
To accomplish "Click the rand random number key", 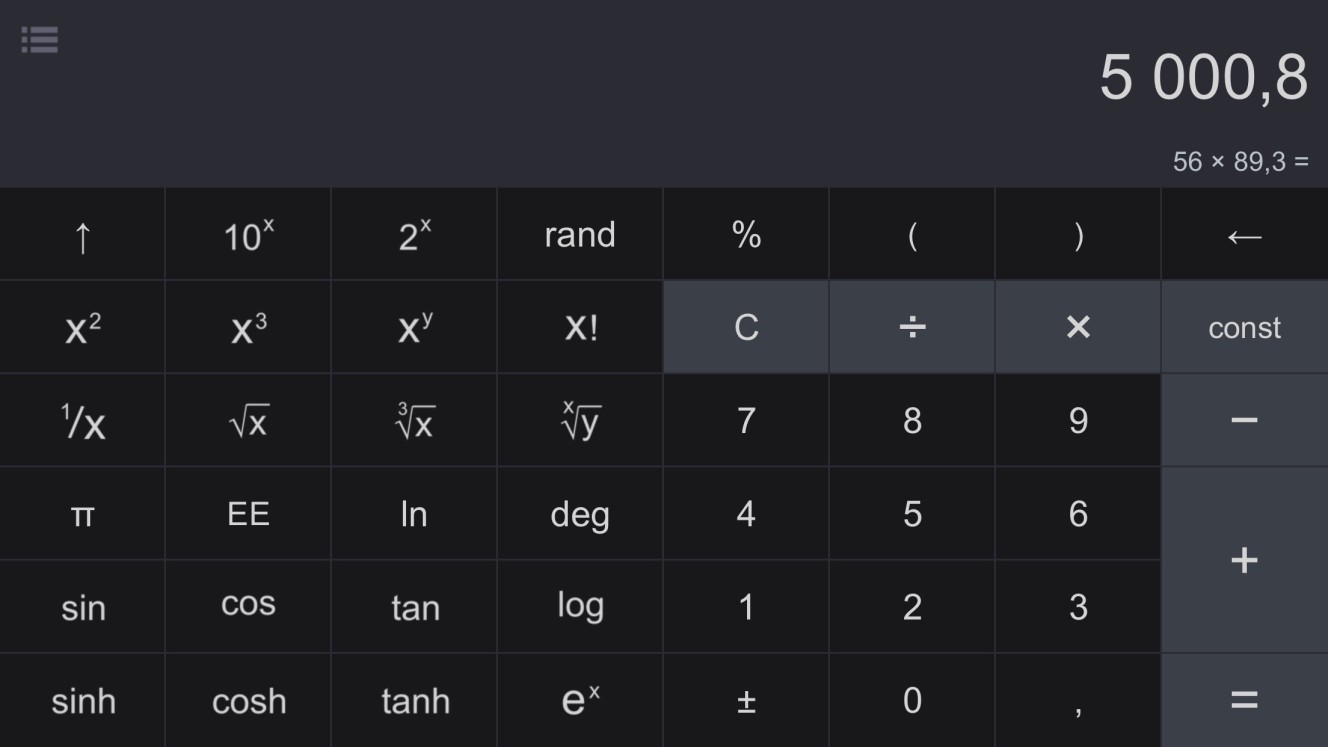I will pos(580,235).
